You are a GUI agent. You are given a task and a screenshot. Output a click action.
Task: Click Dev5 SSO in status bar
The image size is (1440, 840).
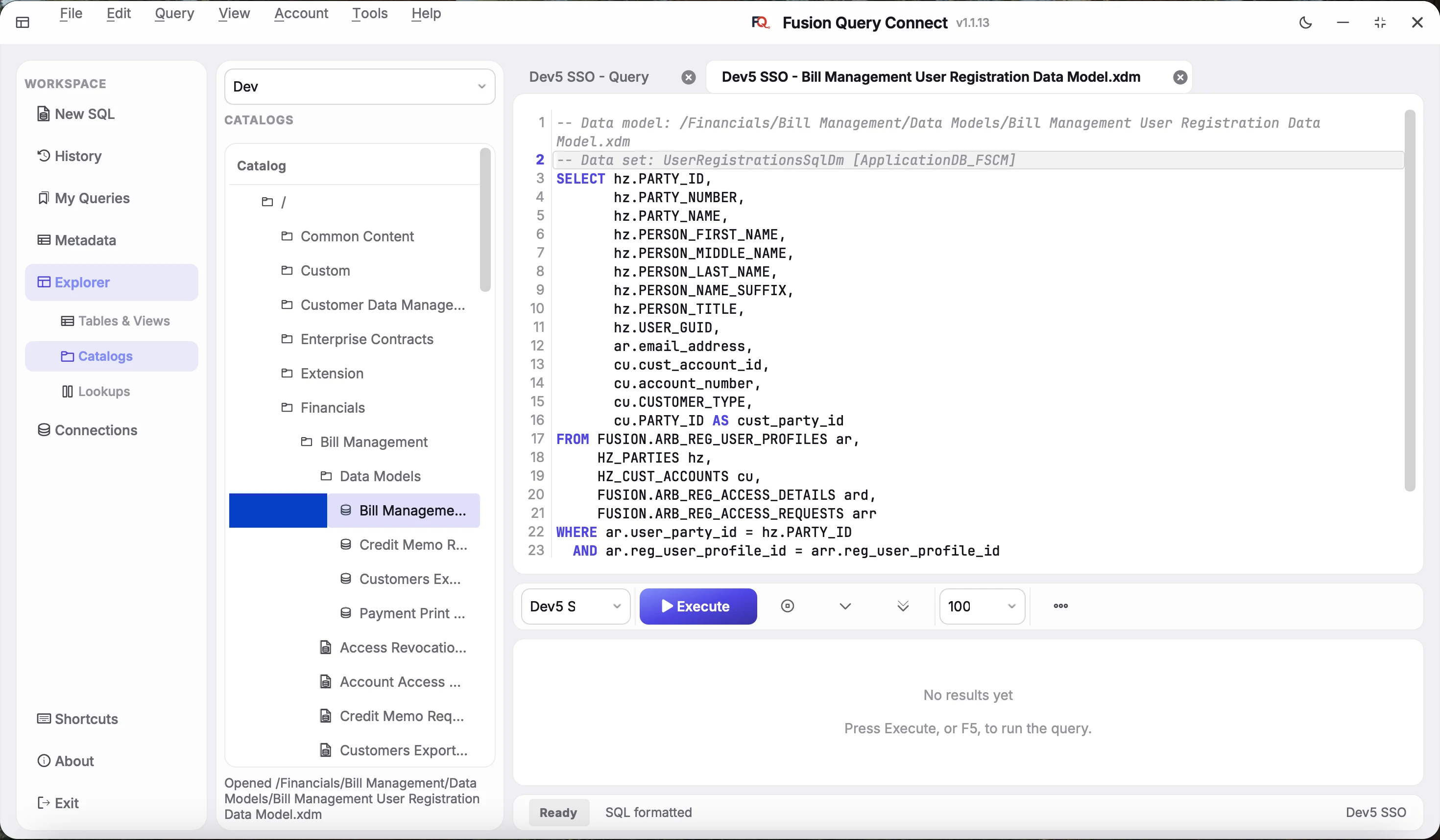click(x=1375, y=813)
